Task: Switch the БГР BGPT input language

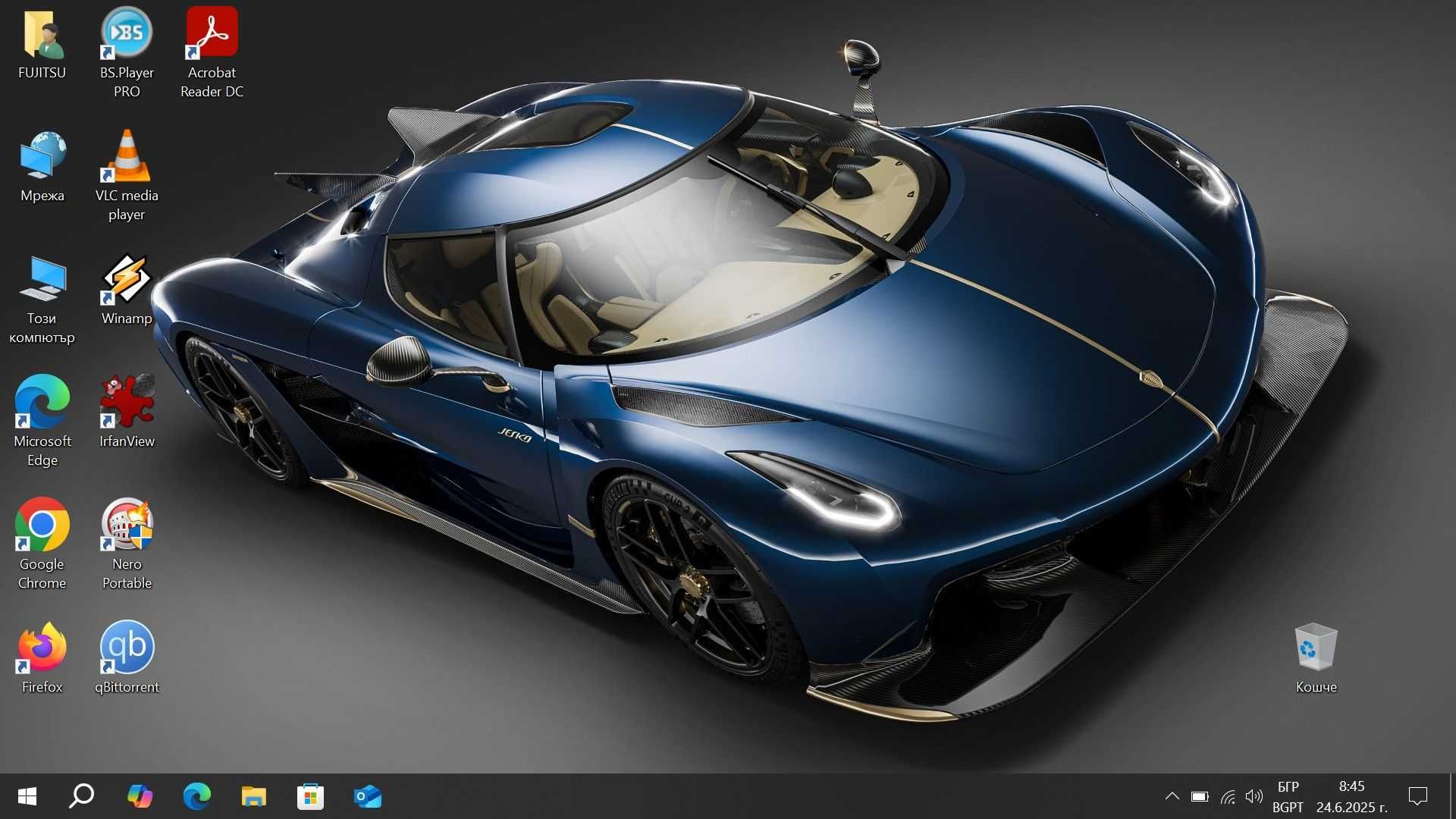Action: [x=1288, y=796]
